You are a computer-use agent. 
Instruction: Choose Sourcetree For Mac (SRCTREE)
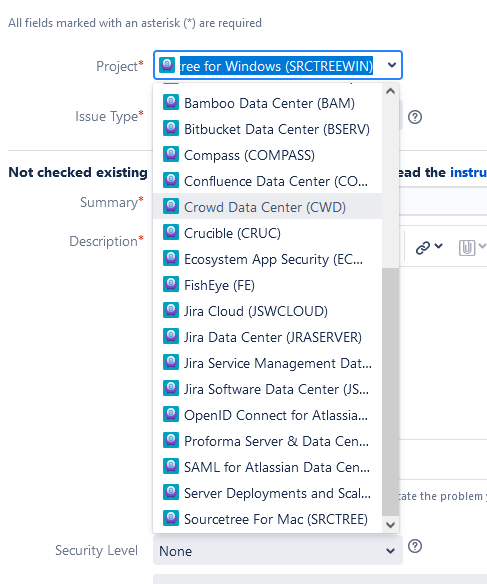pyautogui.click(x=267, y=519)
